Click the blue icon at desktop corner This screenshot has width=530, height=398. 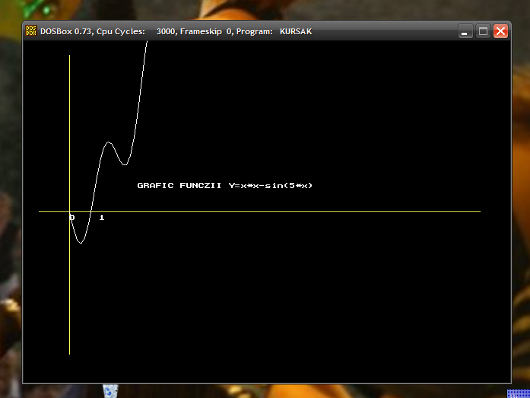click(519, 394)
